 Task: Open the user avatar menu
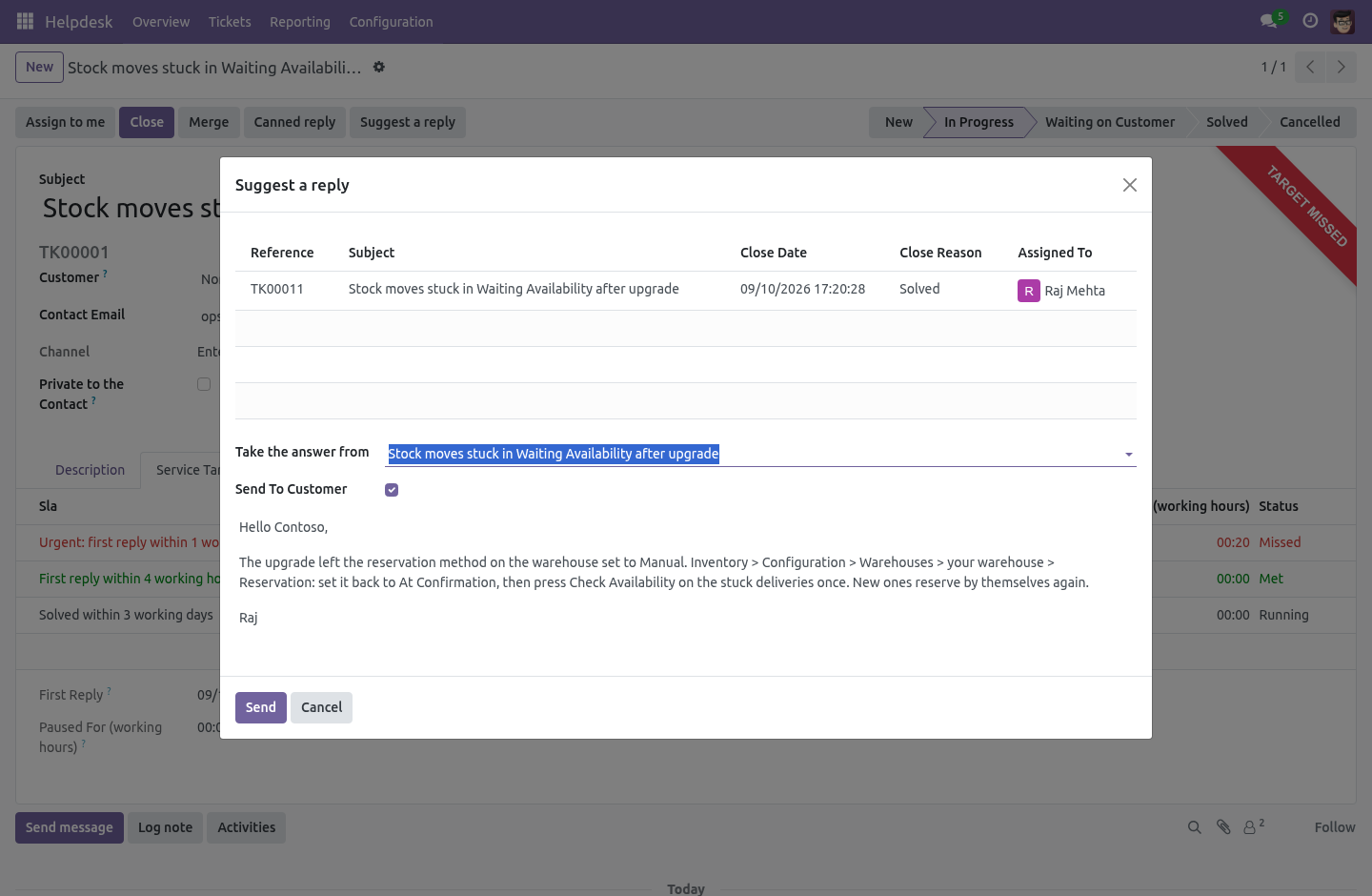click(1342, 21)
